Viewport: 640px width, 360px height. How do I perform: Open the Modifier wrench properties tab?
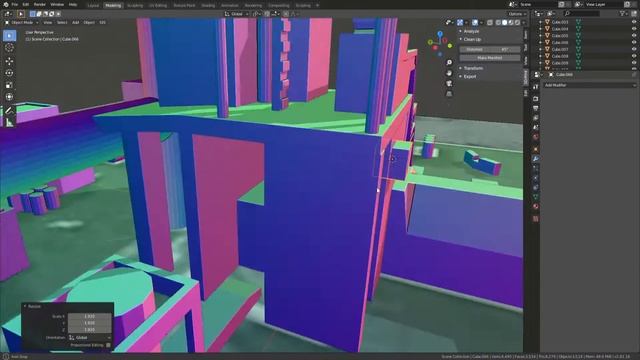(x=536, y=158)
